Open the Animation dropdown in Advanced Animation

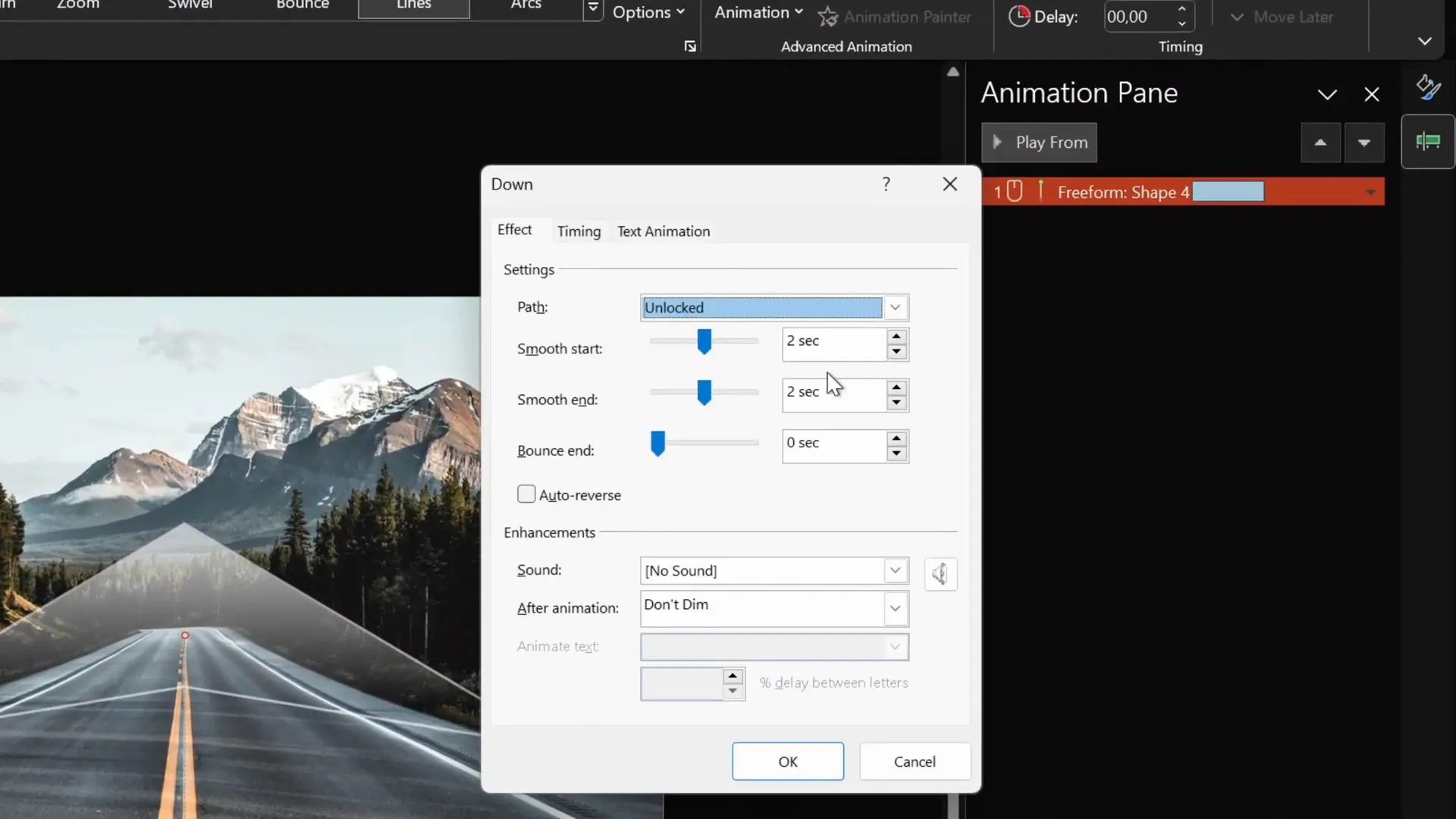point(758,12)
